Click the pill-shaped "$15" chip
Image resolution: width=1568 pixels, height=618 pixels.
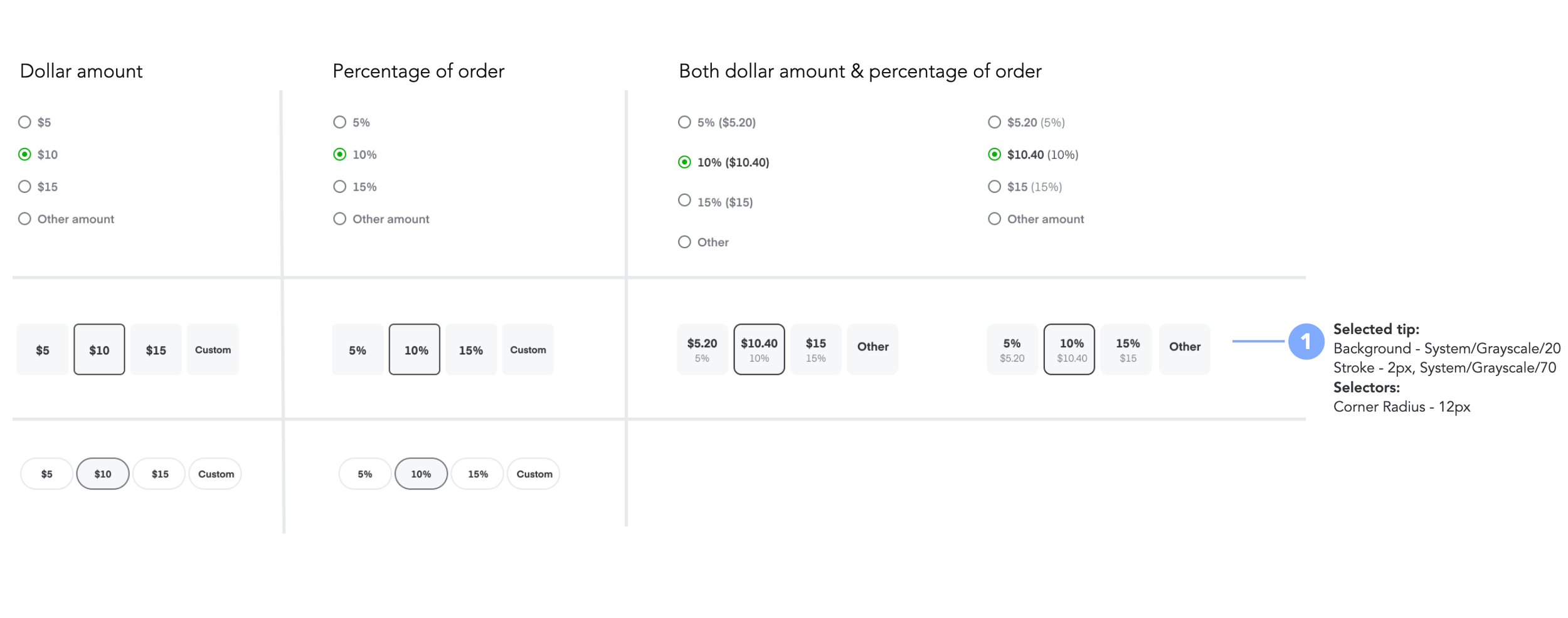[x=159, y=474]
